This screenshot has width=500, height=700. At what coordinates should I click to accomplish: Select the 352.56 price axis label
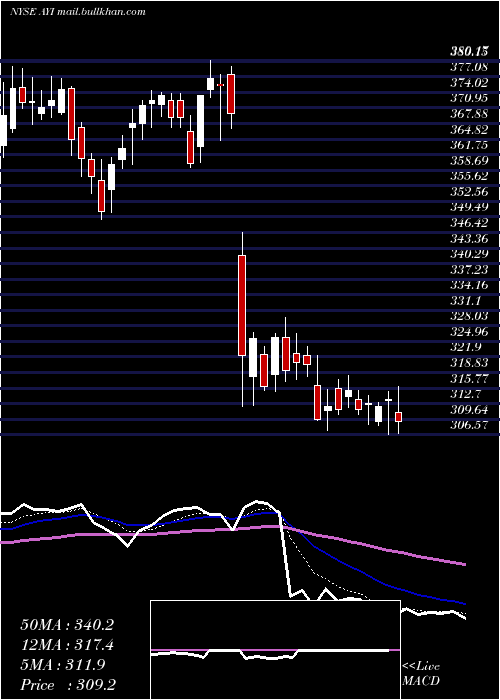469,192
